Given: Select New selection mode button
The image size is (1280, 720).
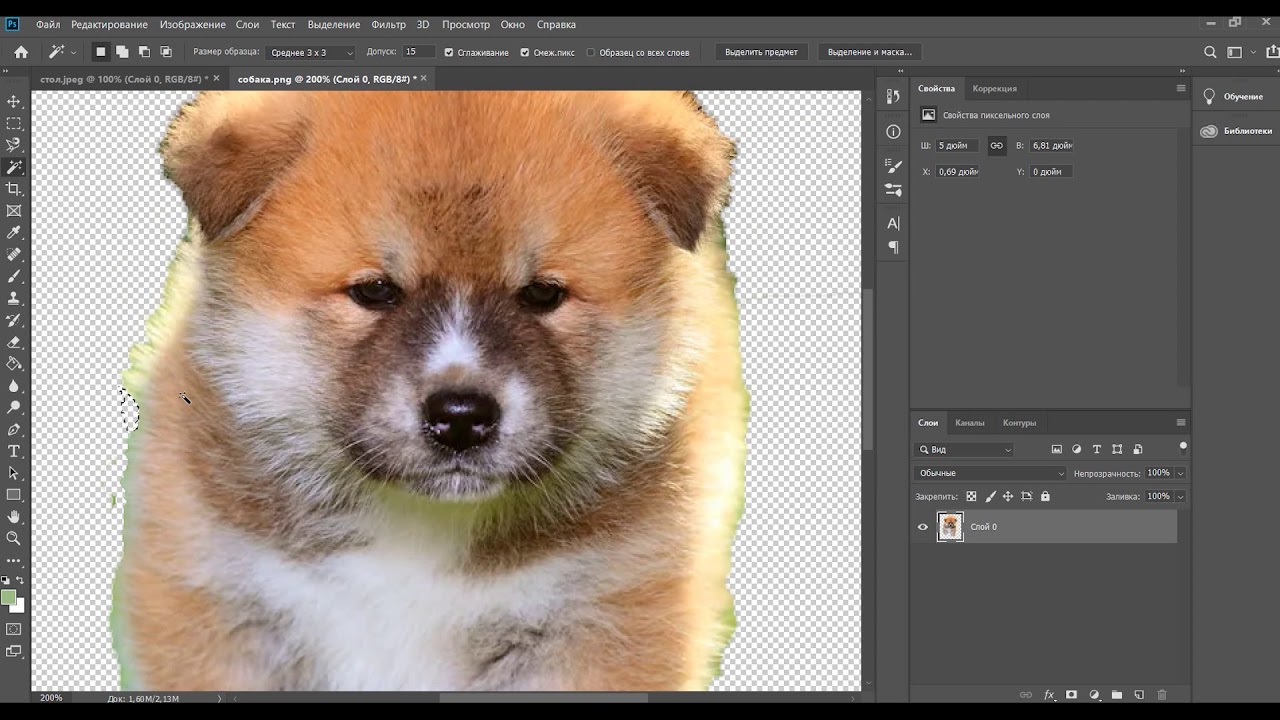Looking at the screenshot, I should coord(100,52).
